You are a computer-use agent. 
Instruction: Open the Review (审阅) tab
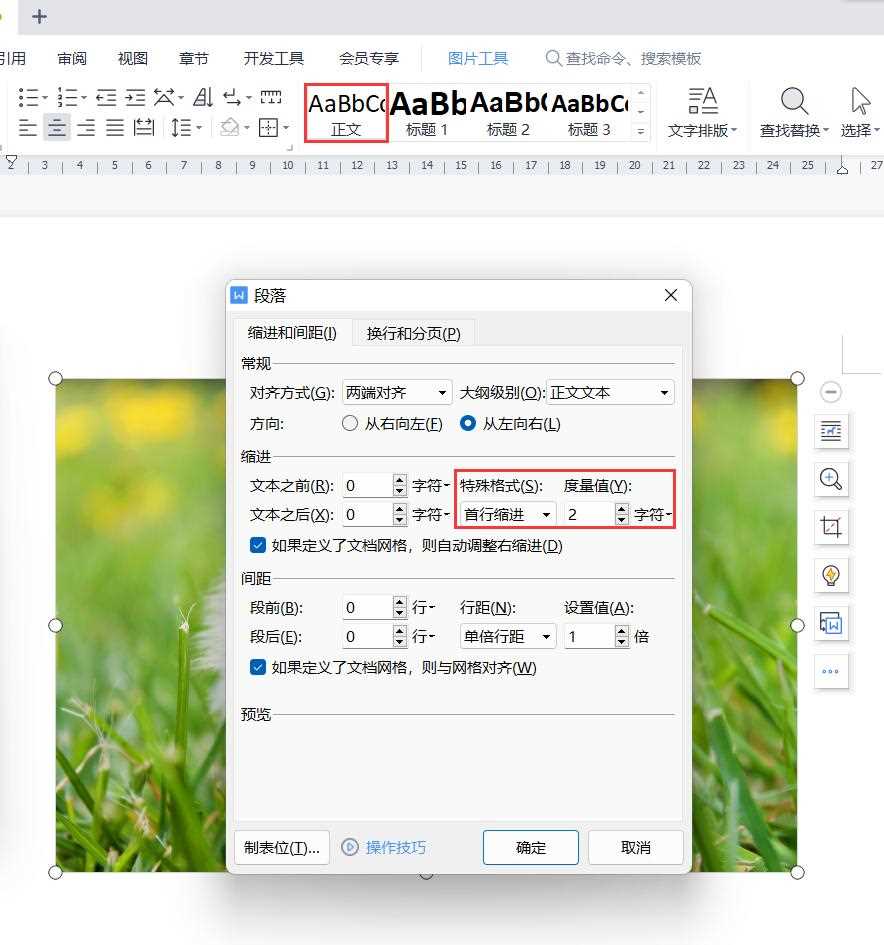pos(72,58)
